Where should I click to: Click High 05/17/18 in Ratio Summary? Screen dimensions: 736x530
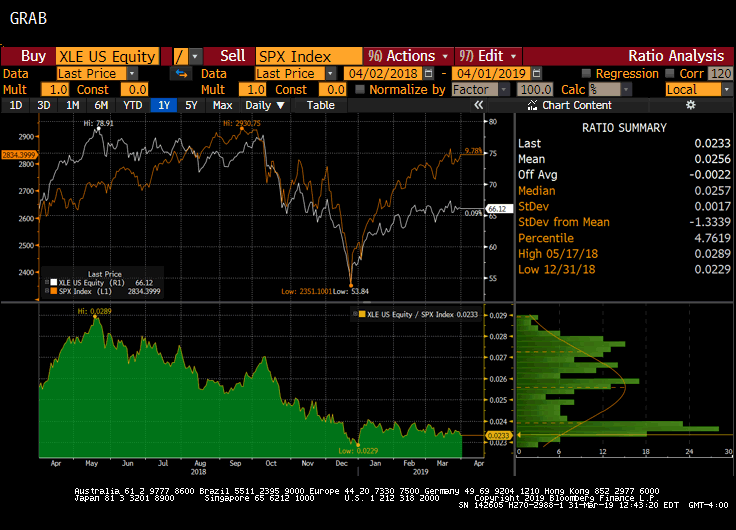coord(558,254)
